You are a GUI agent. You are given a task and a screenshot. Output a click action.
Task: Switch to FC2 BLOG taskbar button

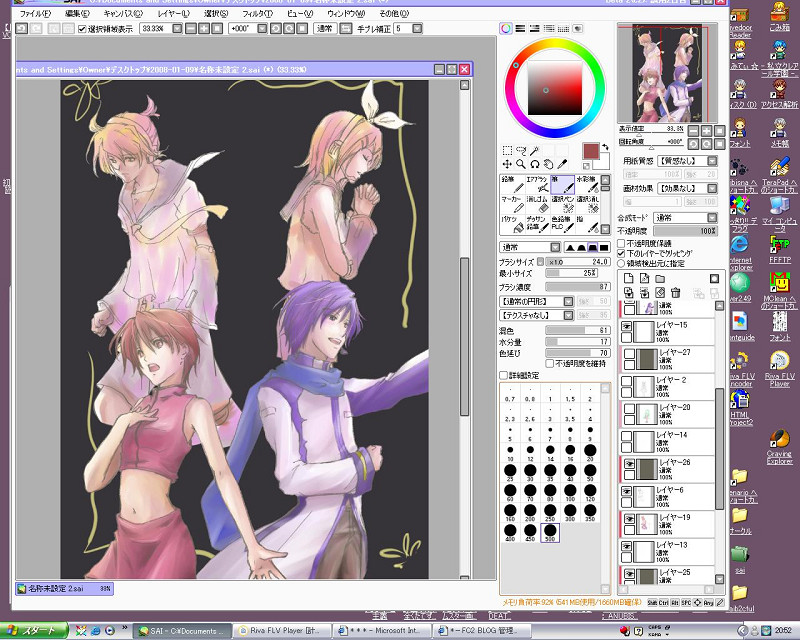click(483, 631)
